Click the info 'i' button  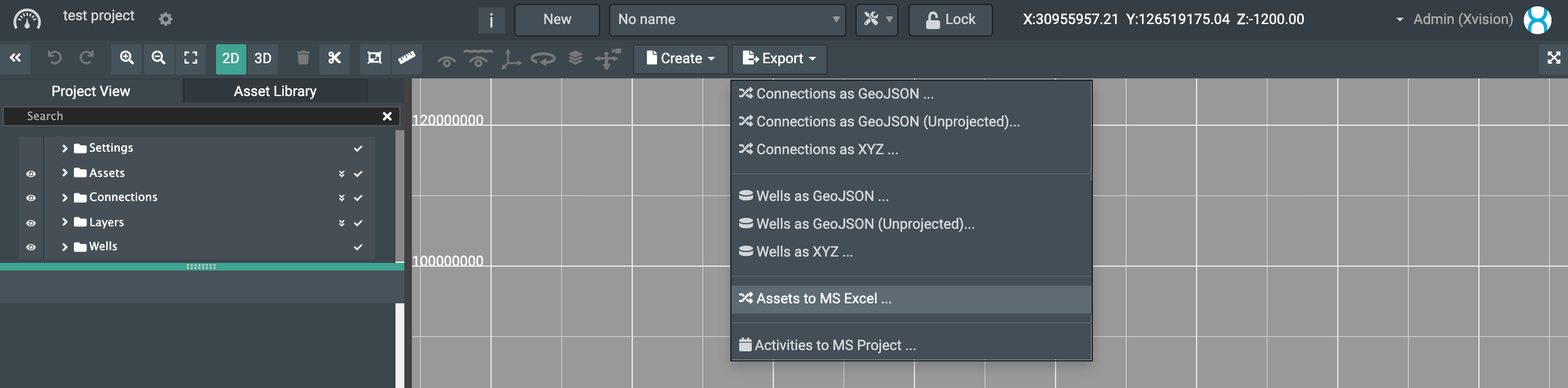(491, 20)
